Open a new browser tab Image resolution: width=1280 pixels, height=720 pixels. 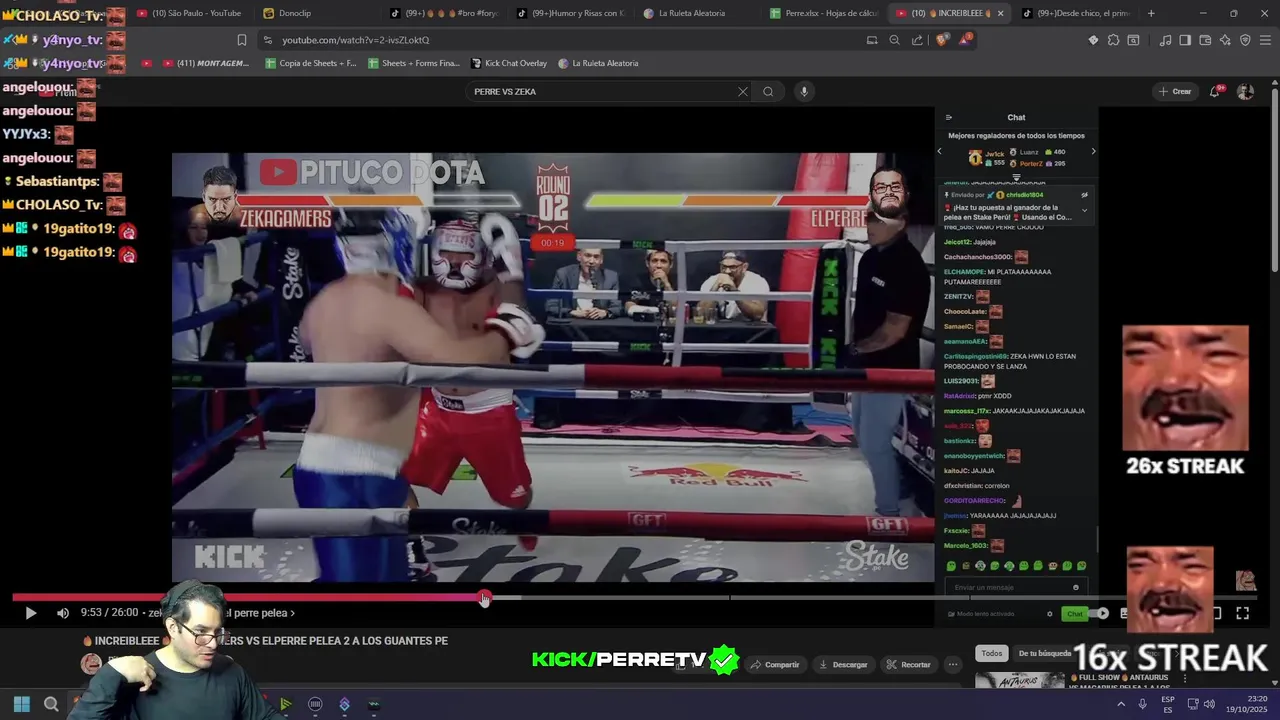1151,13
